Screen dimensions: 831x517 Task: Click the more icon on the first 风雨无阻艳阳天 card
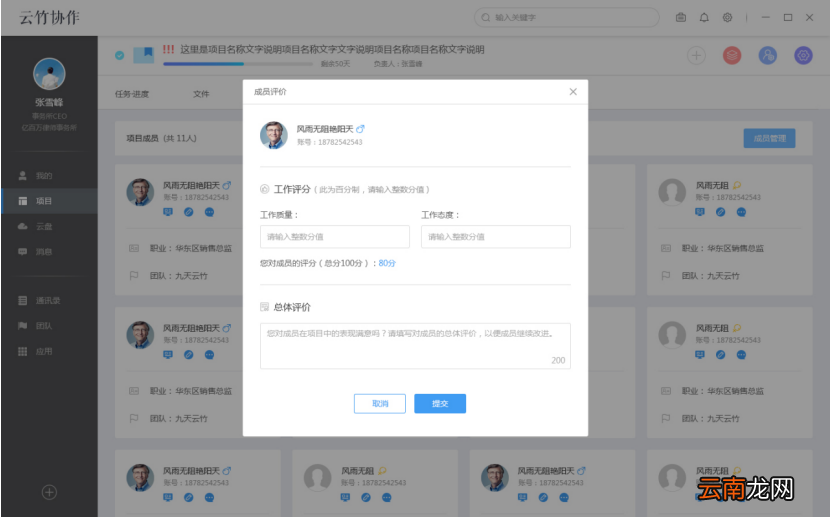[x=209, y=212]
